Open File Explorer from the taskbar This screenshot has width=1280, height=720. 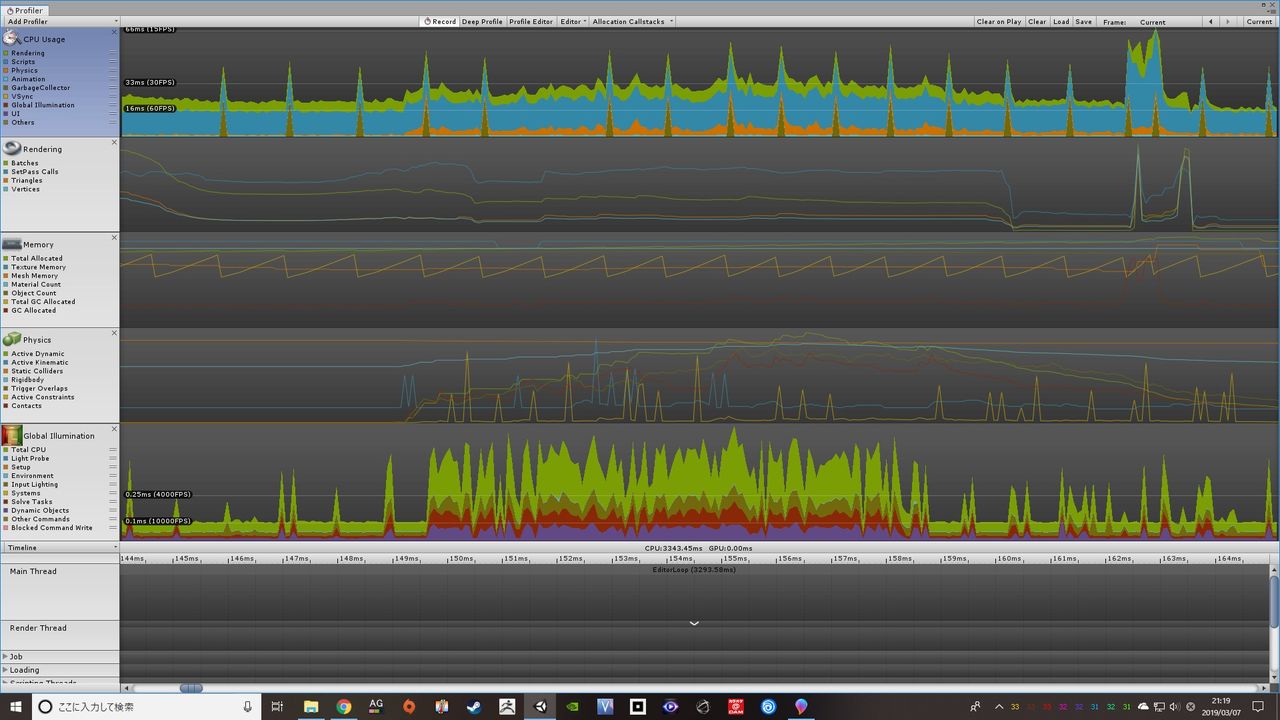click(x=310, y=706)
